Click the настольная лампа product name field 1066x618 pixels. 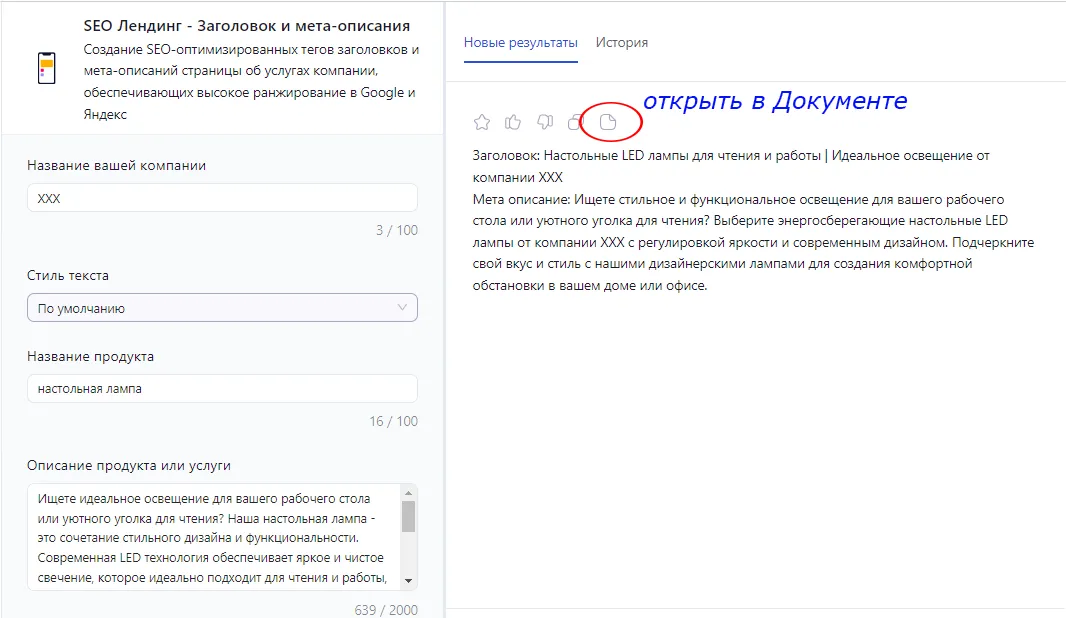click(x=221, y=388)
